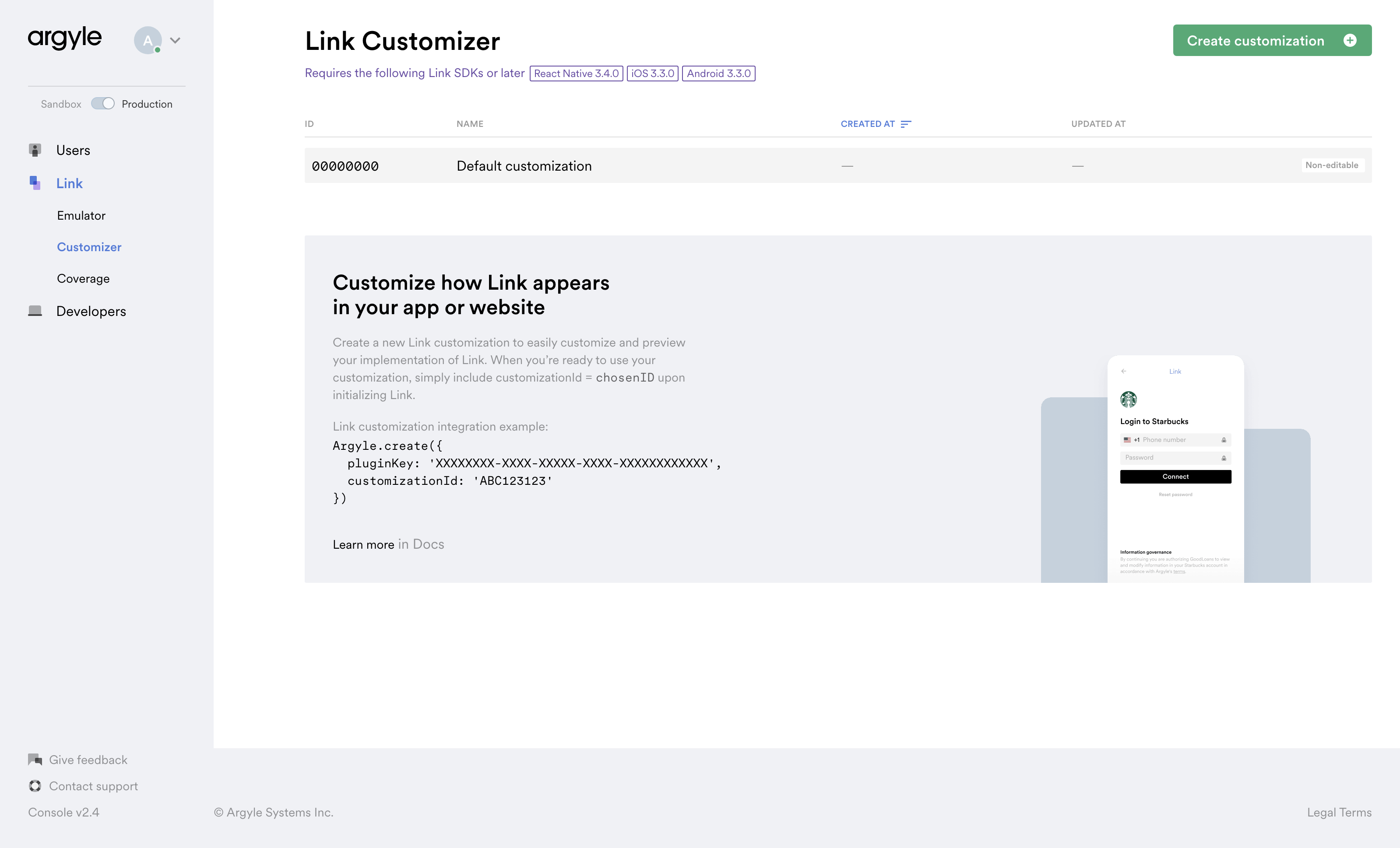The width and height of the screenshot is (1400, 848).
Task: Click the customizationId 'ABC123123' code line
Action: (x=450, y=480)
